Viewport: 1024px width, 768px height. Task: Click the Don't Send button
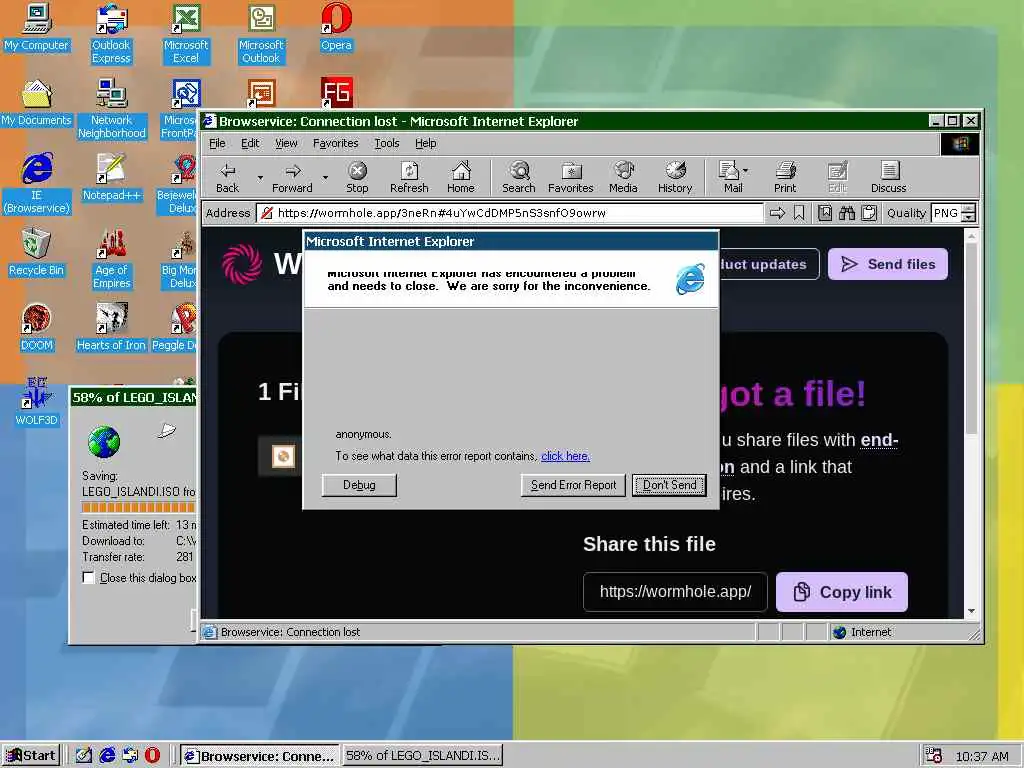click(669, 485)
